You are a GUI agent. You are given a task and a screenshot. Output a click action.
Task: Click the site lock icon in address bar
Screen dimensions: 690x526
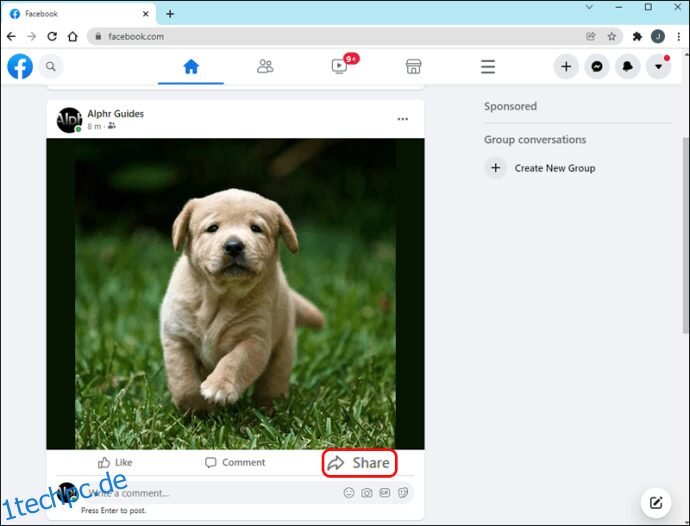[99, 37]
